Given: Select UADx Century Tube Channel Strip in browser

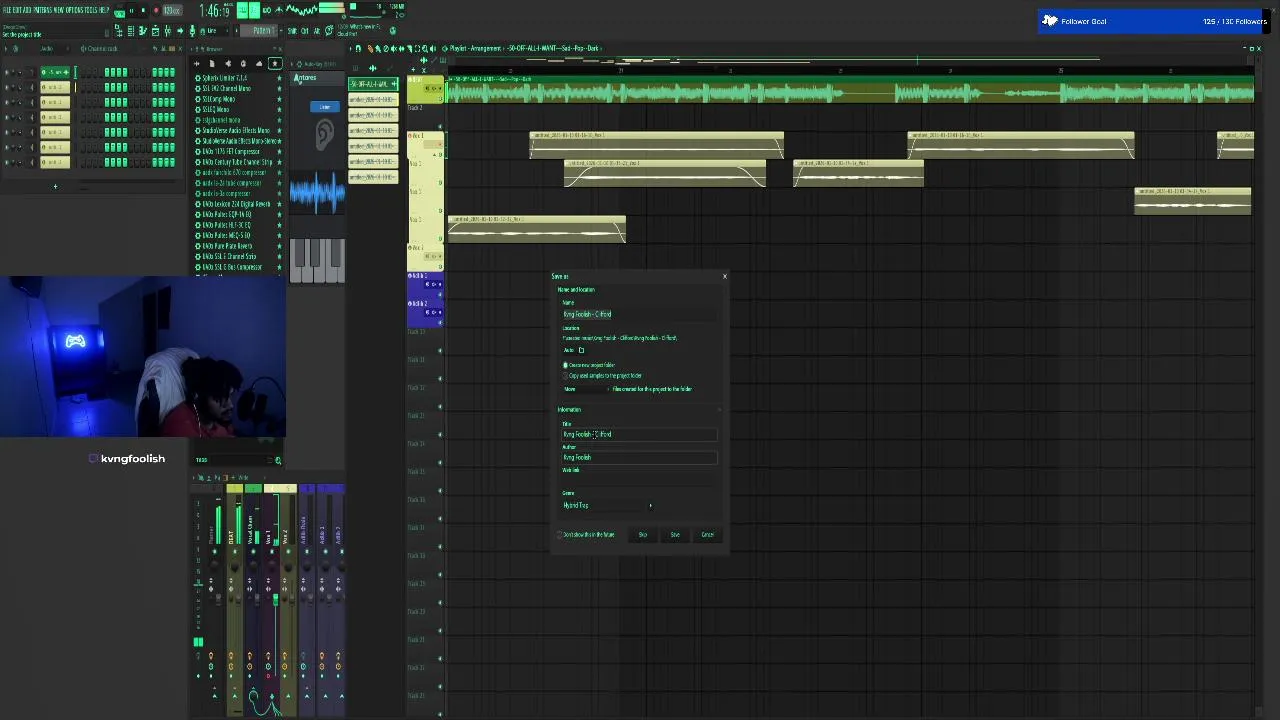Looking at the screenshot, I should coord(237,162).
